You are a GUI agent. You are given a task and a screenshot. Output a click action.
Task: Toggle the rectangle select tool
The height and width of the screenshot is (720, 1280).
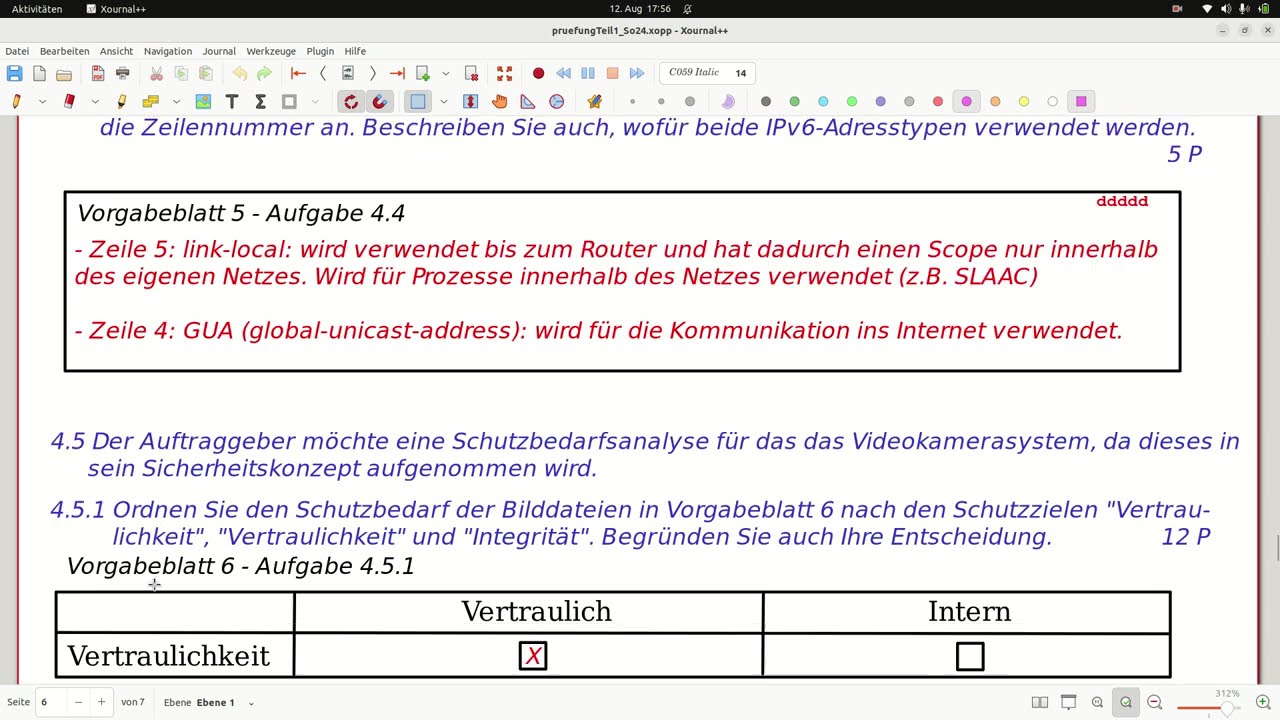418,101
